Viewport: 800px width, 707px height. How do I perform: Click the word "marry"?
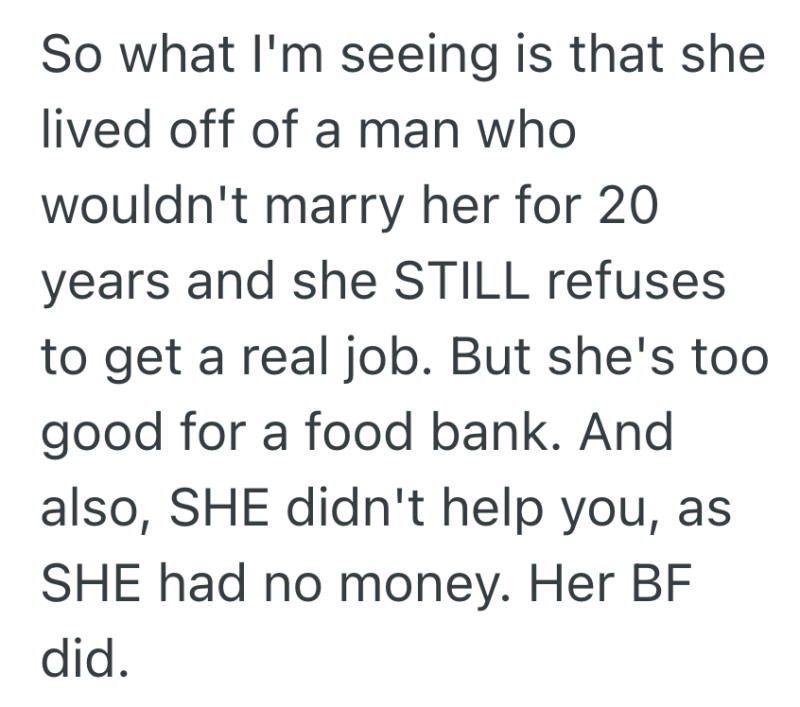pos(328,209)
